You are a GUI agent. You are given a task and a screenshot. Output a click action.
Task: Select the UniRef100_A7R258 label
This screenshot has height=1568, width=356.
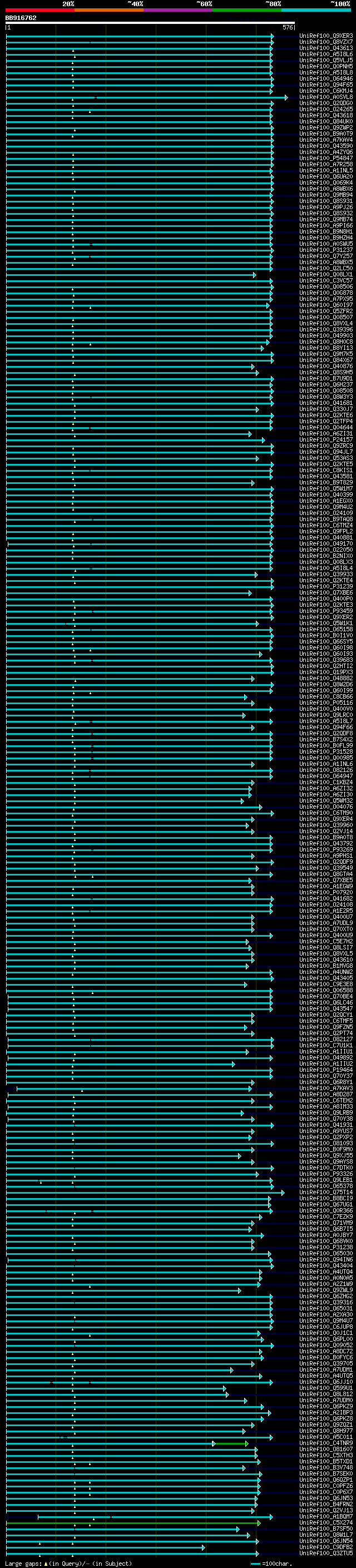326,164
